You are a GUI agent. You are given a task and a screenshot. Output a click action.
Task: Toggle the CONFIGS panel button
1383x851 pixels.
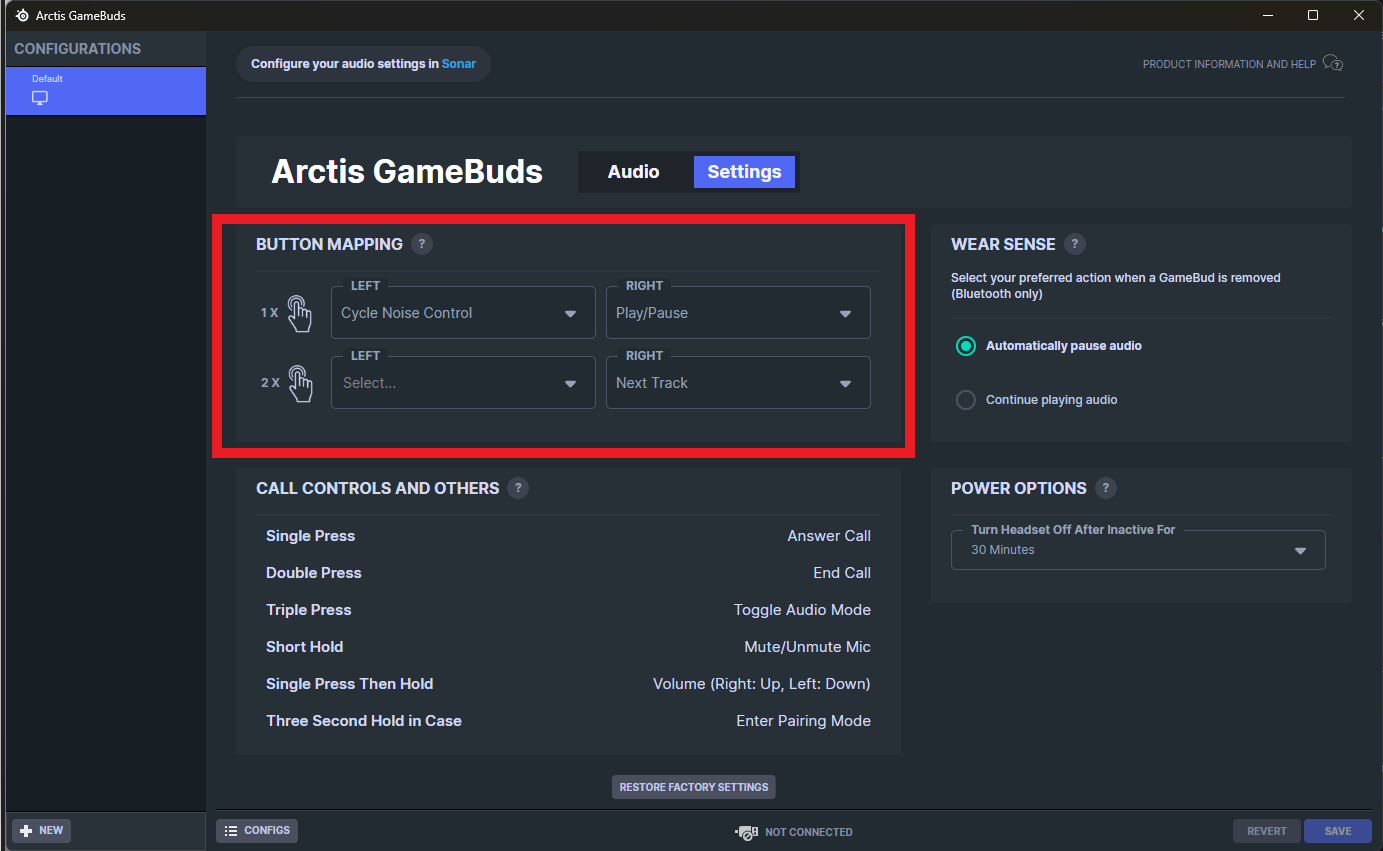(x=257, y=830)
